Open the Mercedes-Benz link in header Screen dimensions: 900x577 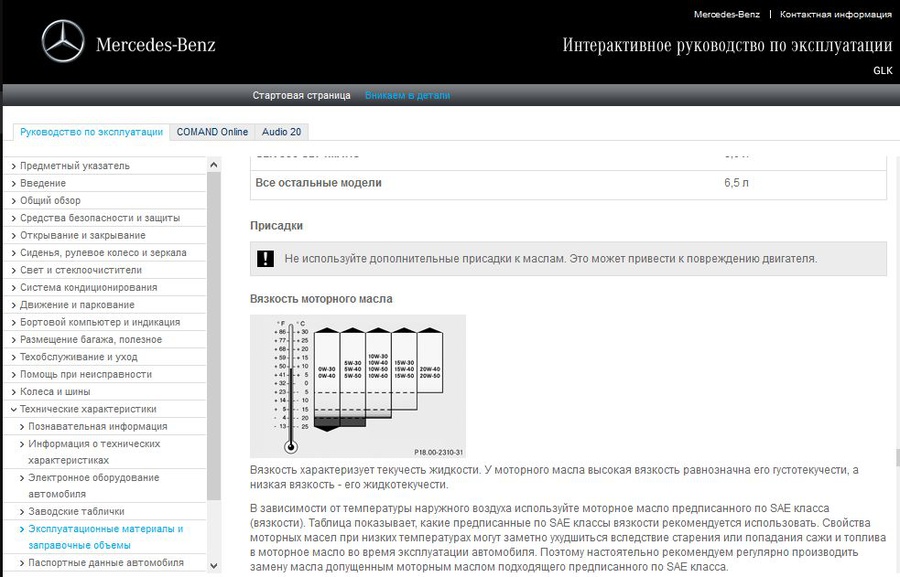tap(726, 14)
